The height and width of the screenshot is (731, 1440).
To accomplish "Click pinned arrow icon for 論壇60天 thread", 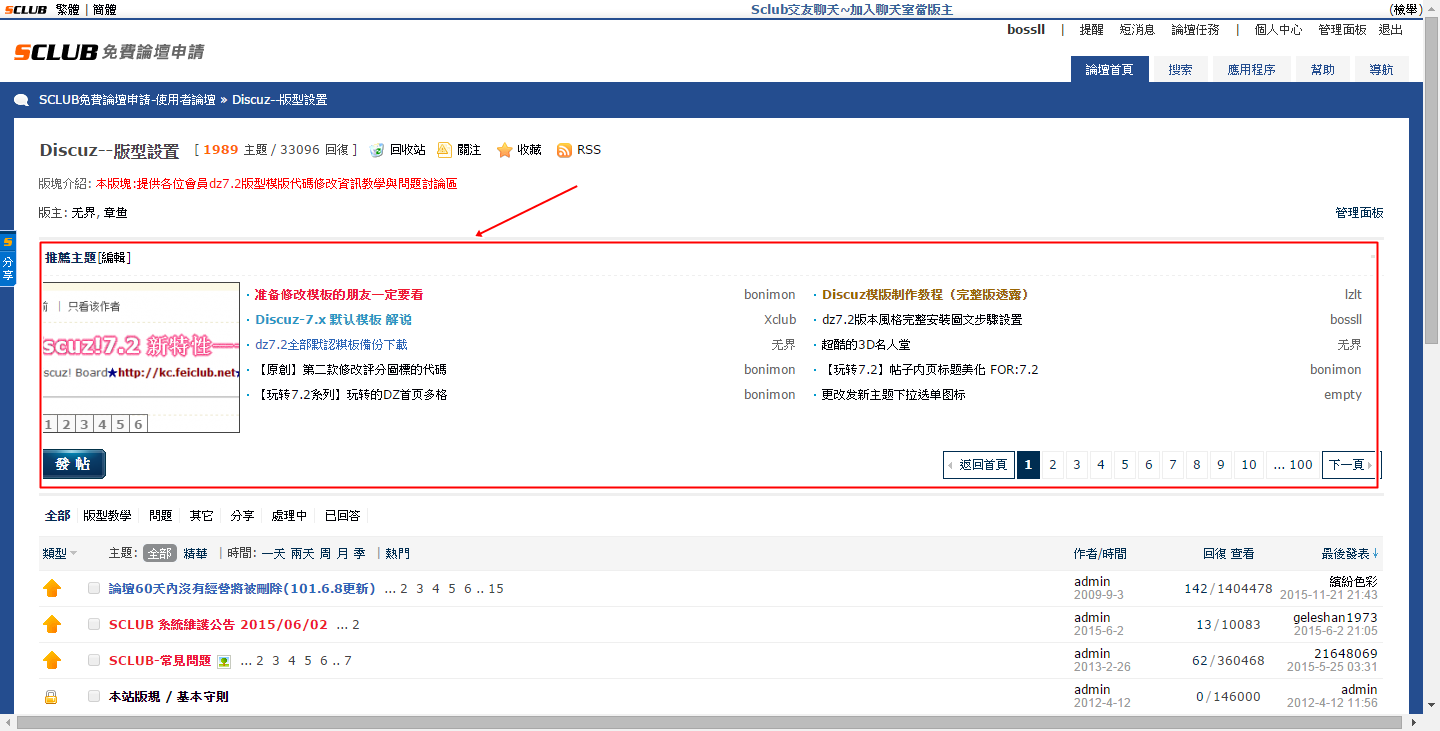I will tap(52, 589).
